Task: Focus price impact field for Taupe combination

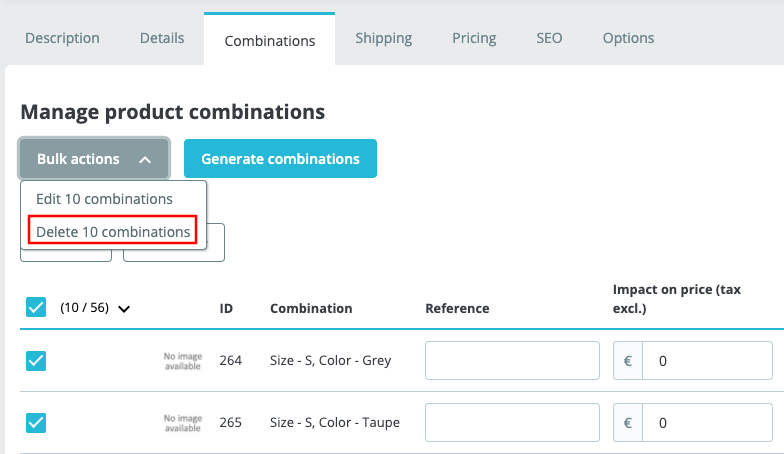Action: point(707,423)
